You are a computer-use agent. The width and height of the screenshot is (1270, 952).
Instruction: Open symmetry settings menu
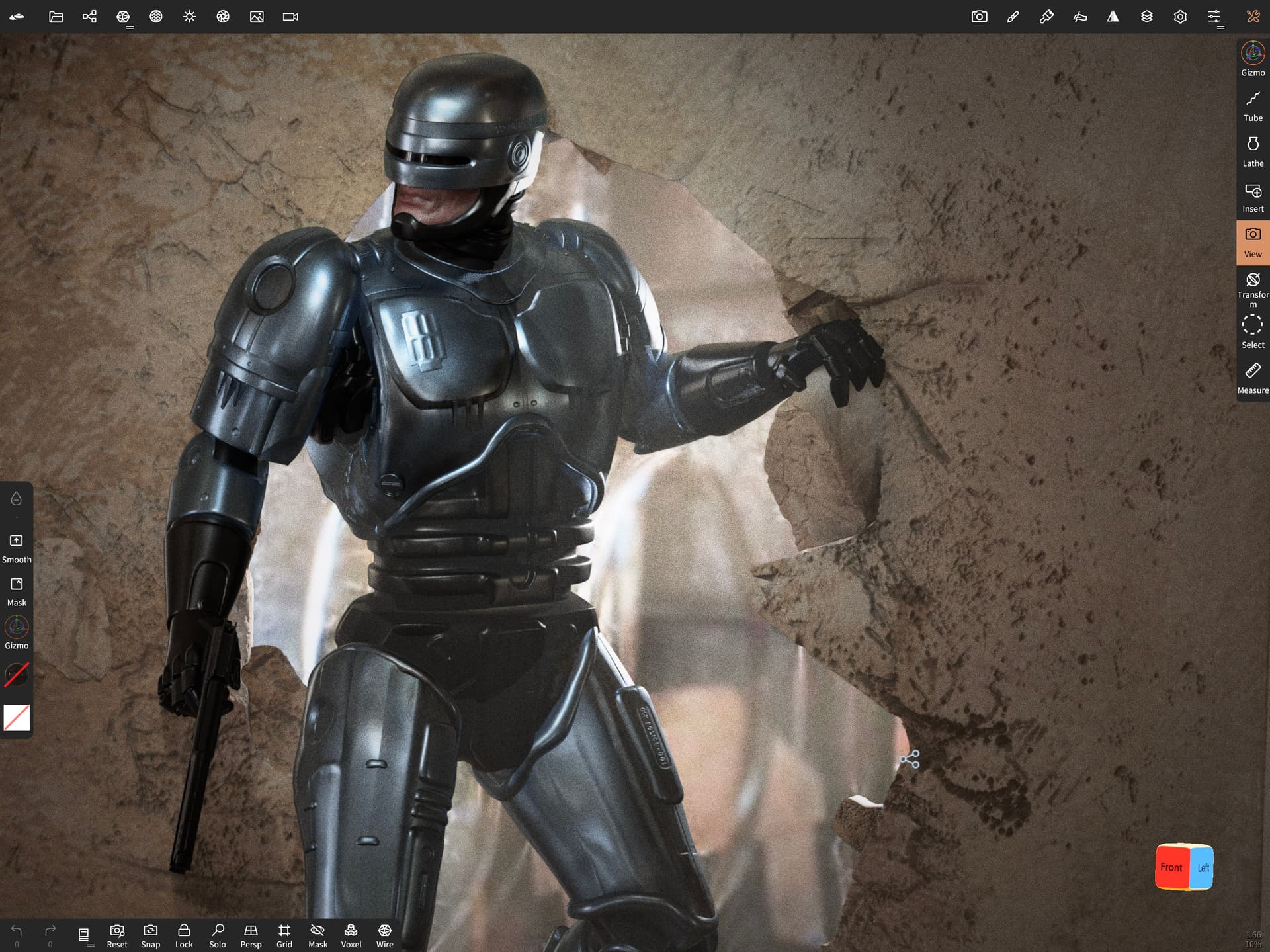click(x=1113, y=17)
